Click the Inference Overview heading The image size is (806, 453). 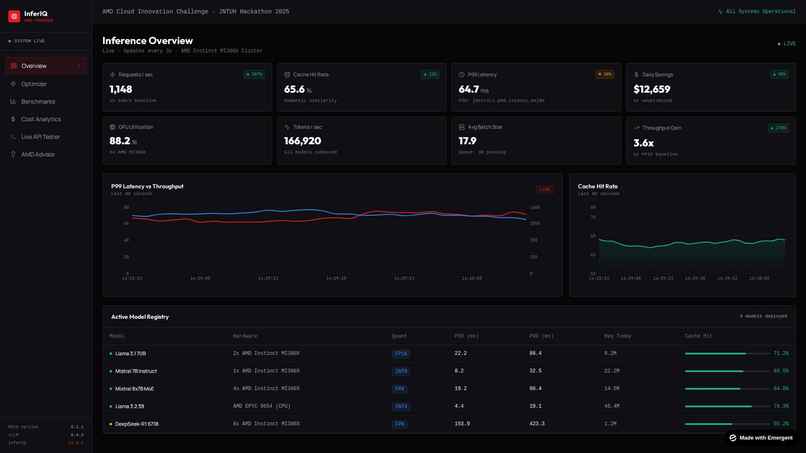(148, 41)
